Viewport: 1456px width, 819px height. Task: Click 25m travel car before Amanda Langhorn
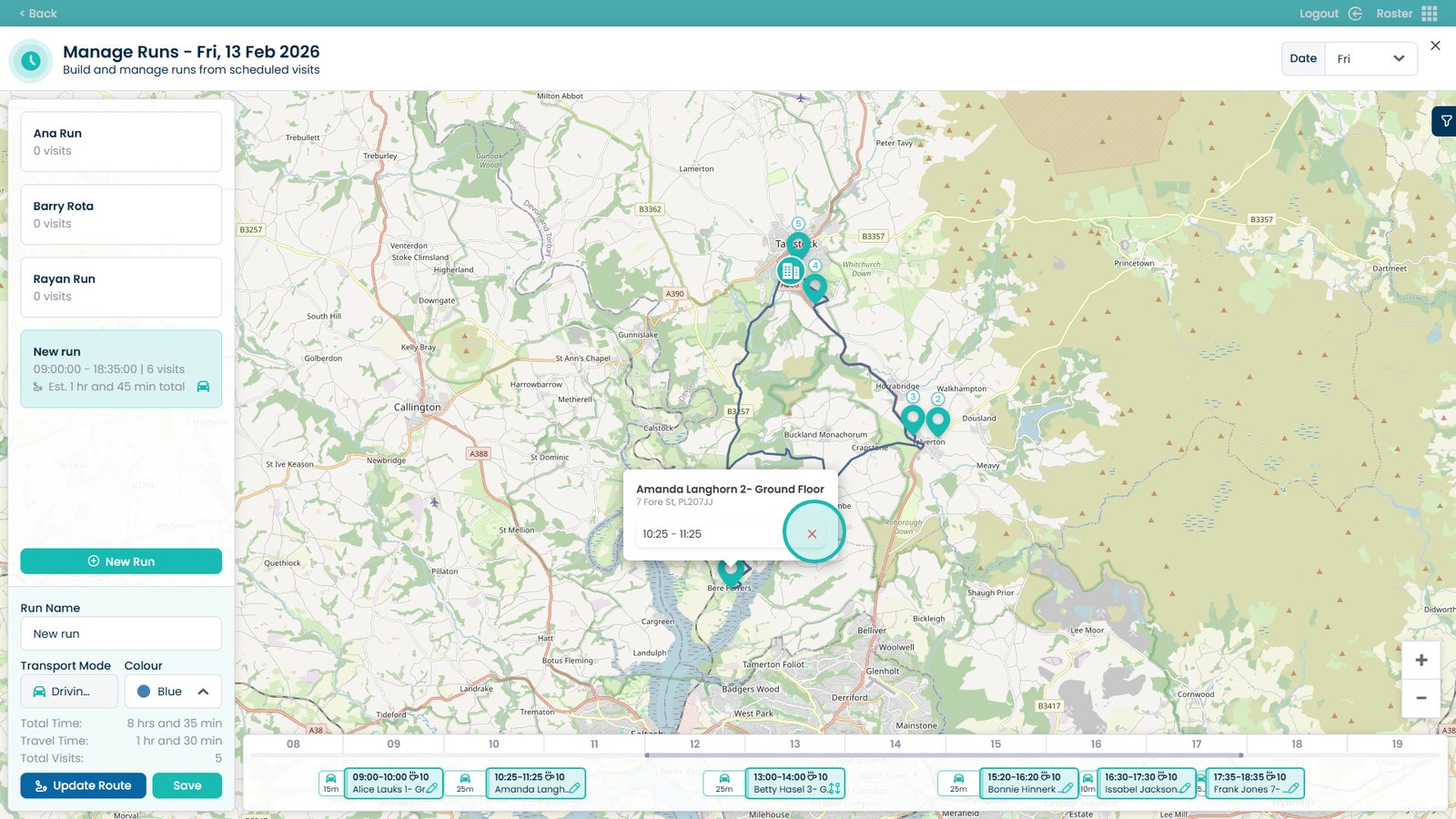[x=465, y=783]
